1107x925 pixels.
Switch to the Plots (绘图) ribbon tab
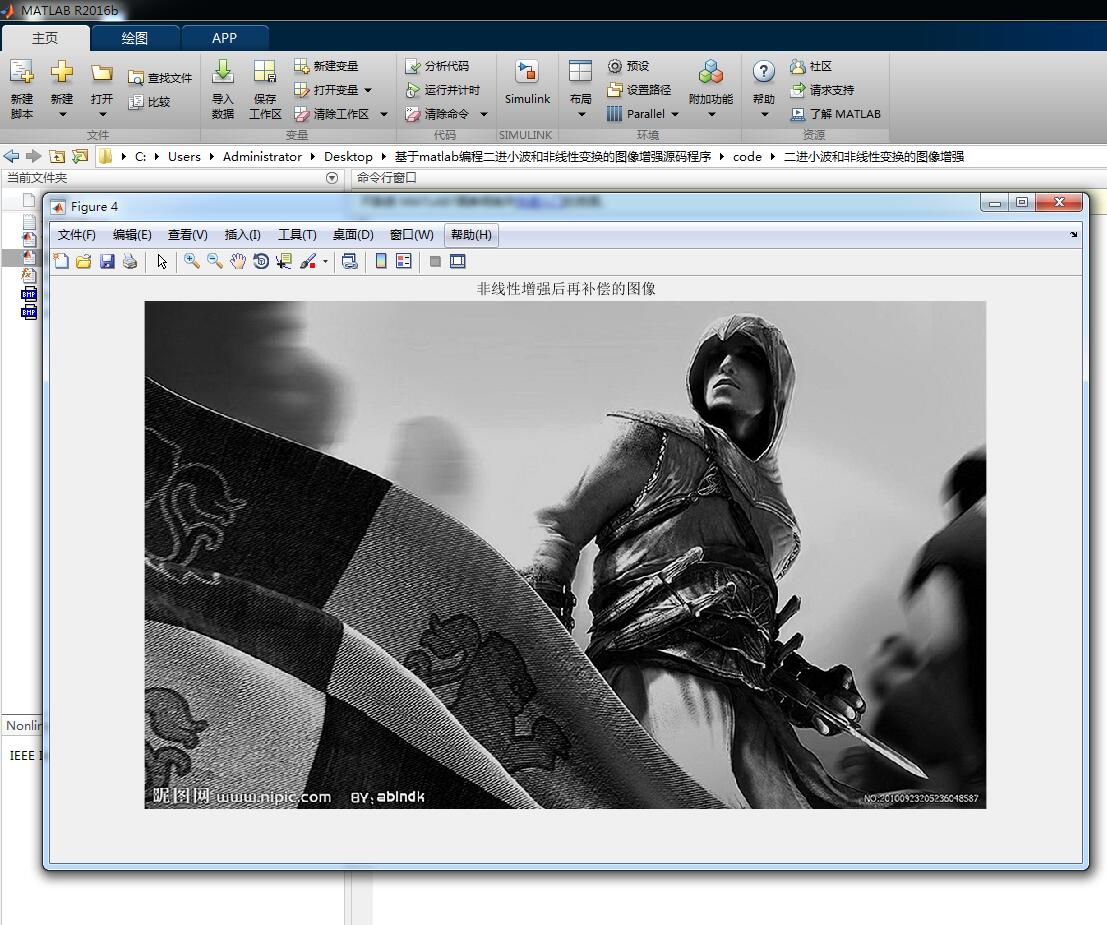[134, 38]
